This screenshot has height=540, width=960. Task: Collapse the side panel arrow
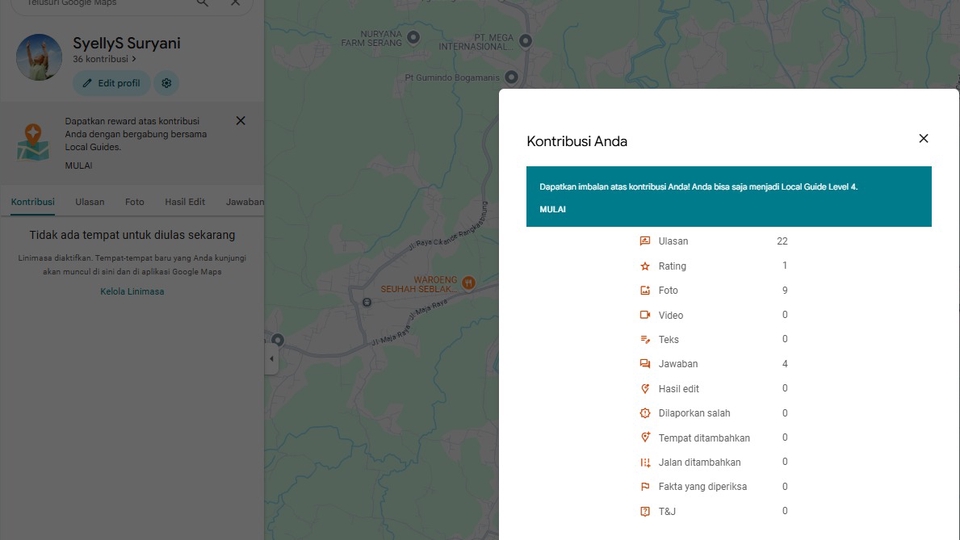click(272, 359)
